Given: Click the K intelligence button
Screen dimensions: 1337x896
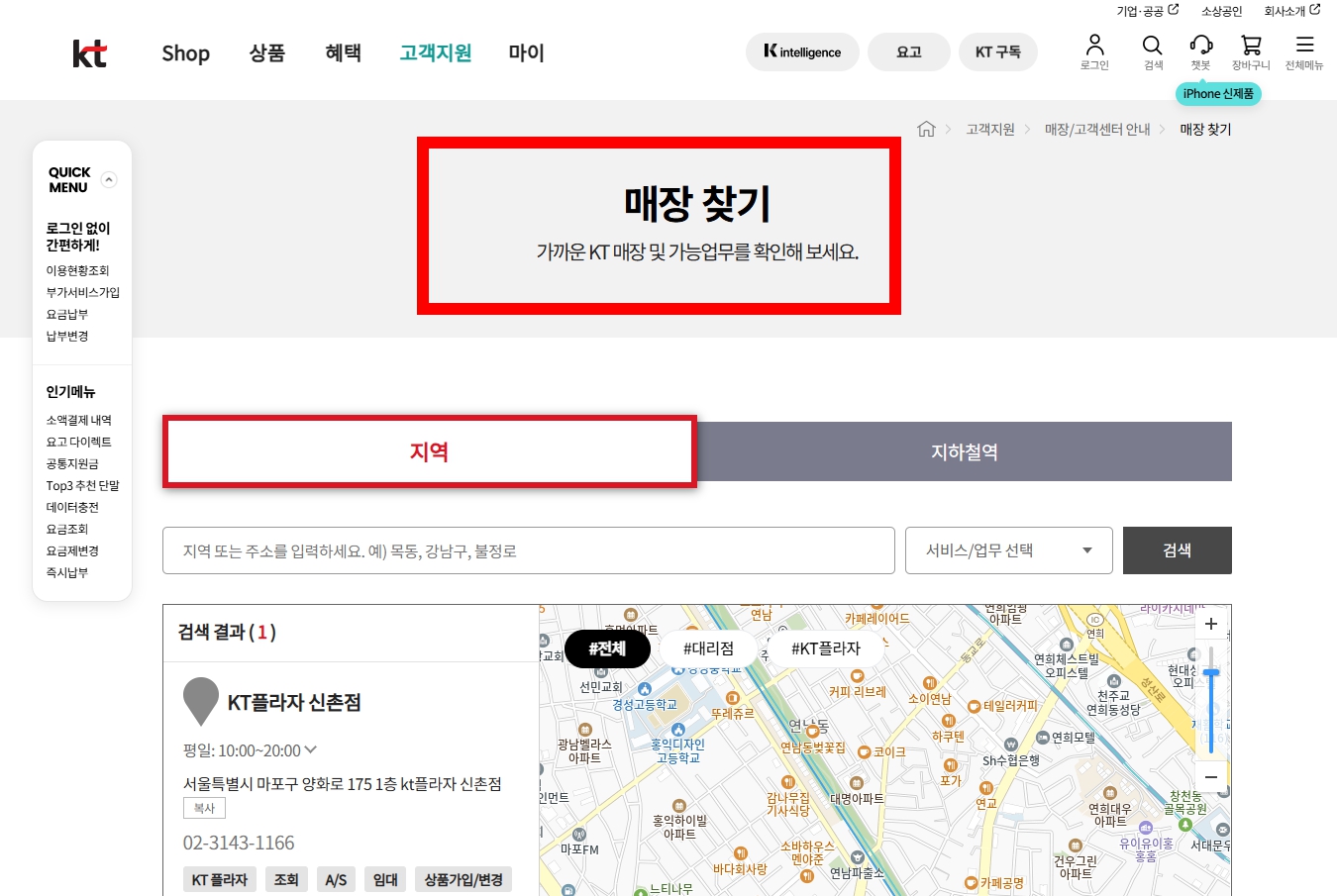Looking at the screenshot, I should click(x=802, y=51).
